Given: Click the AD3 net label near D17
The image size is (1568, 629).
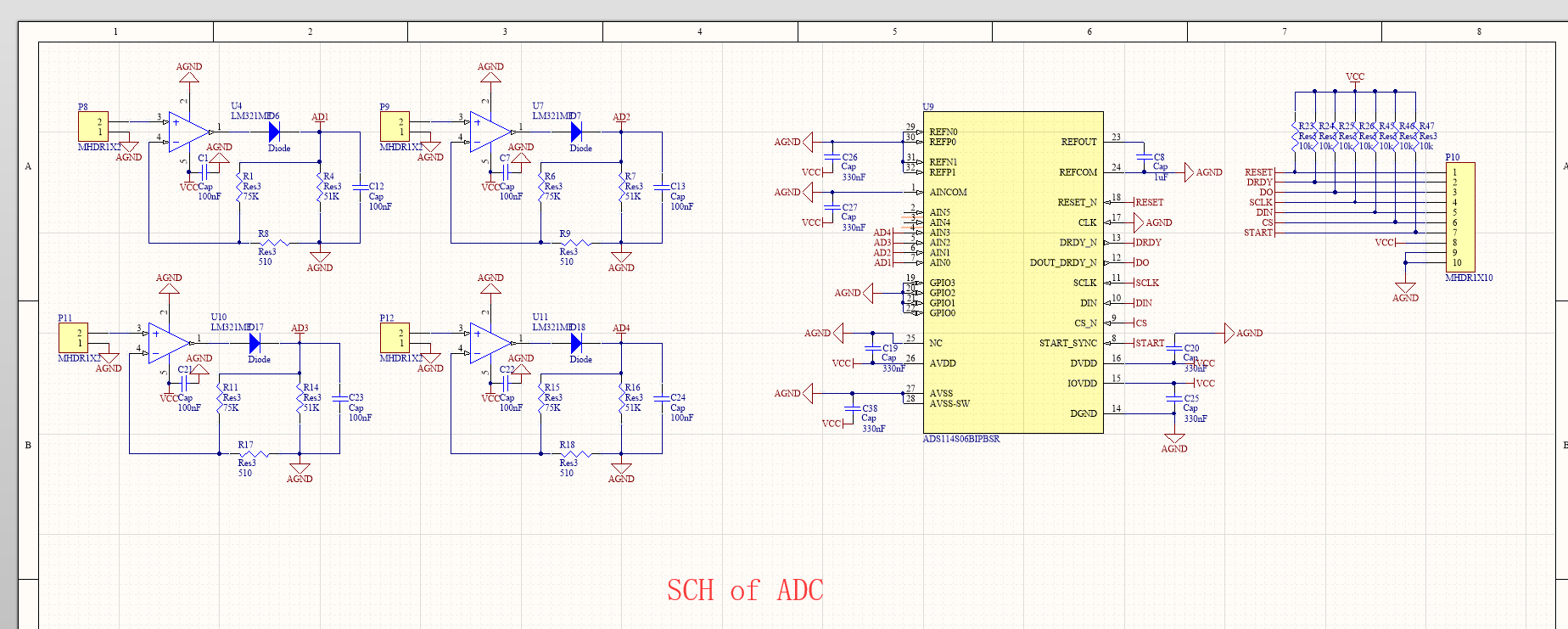Looking at the screenshot, I should (300, 329).
